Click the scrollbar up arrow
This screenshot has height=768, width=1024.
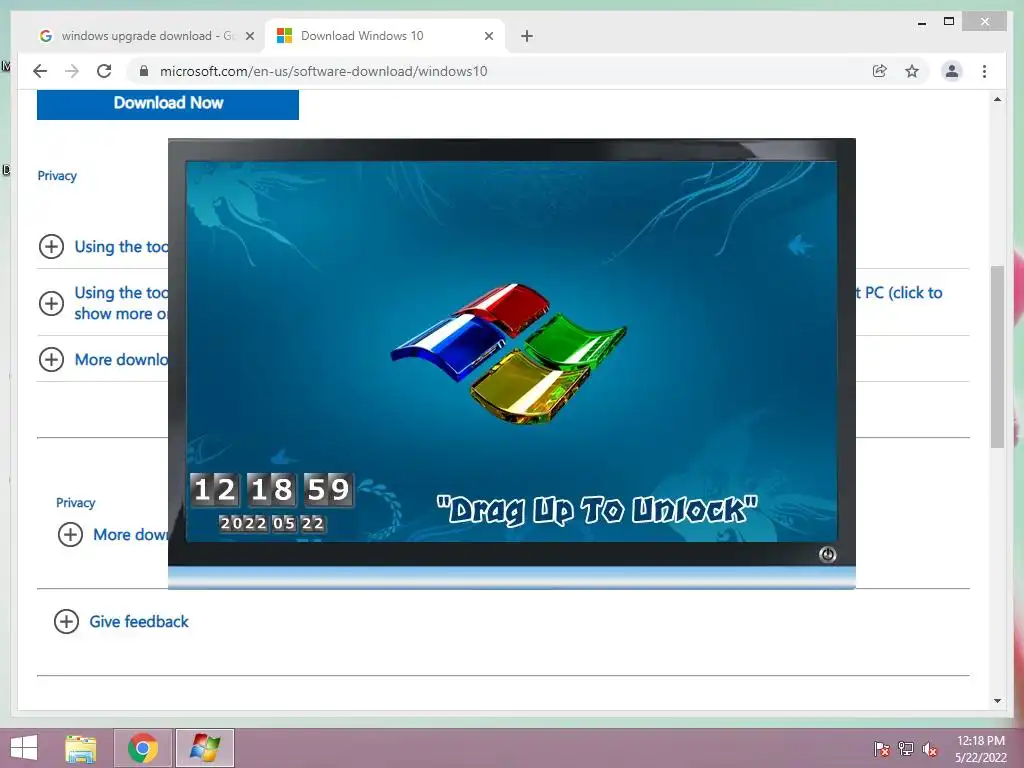pos(997,99)
